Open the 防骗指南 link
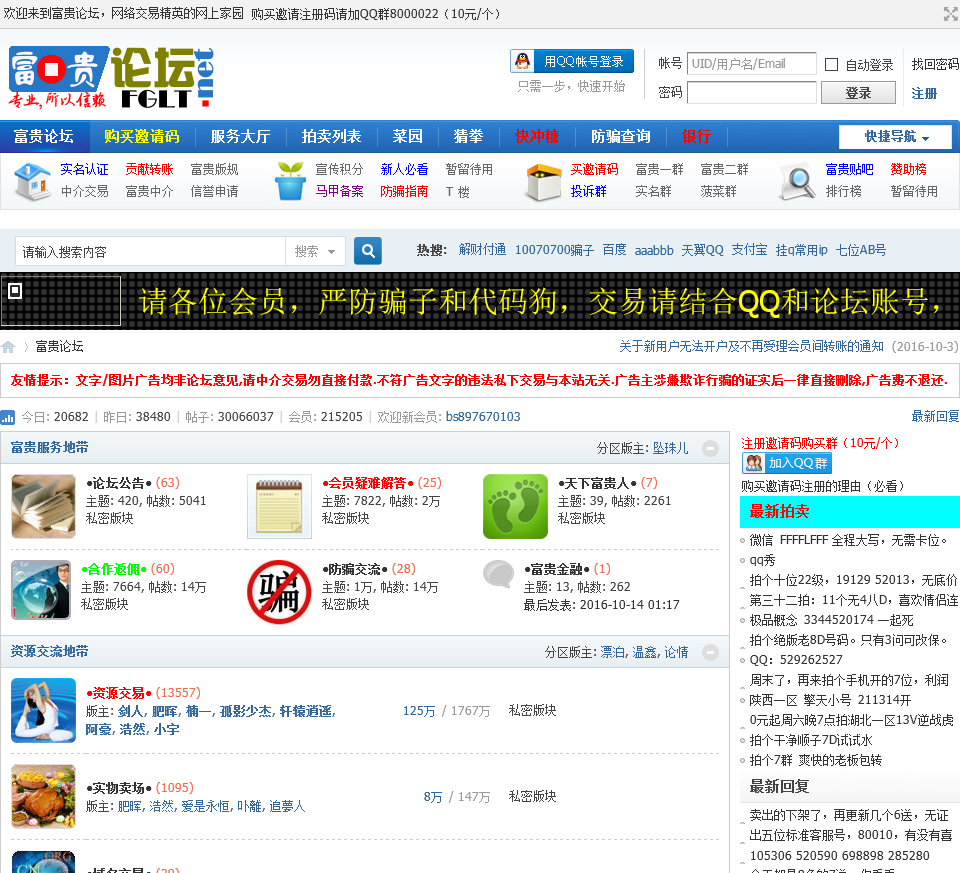960x873 pixels. (x=404, y=192)
